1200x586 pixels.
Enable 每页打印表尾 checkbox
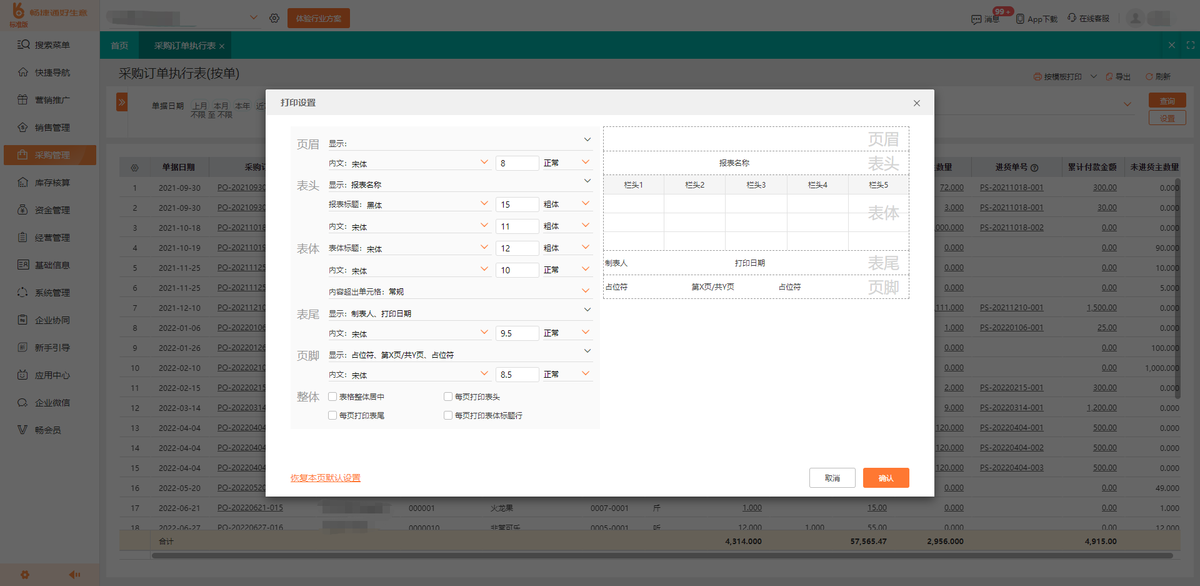(332, 415)
